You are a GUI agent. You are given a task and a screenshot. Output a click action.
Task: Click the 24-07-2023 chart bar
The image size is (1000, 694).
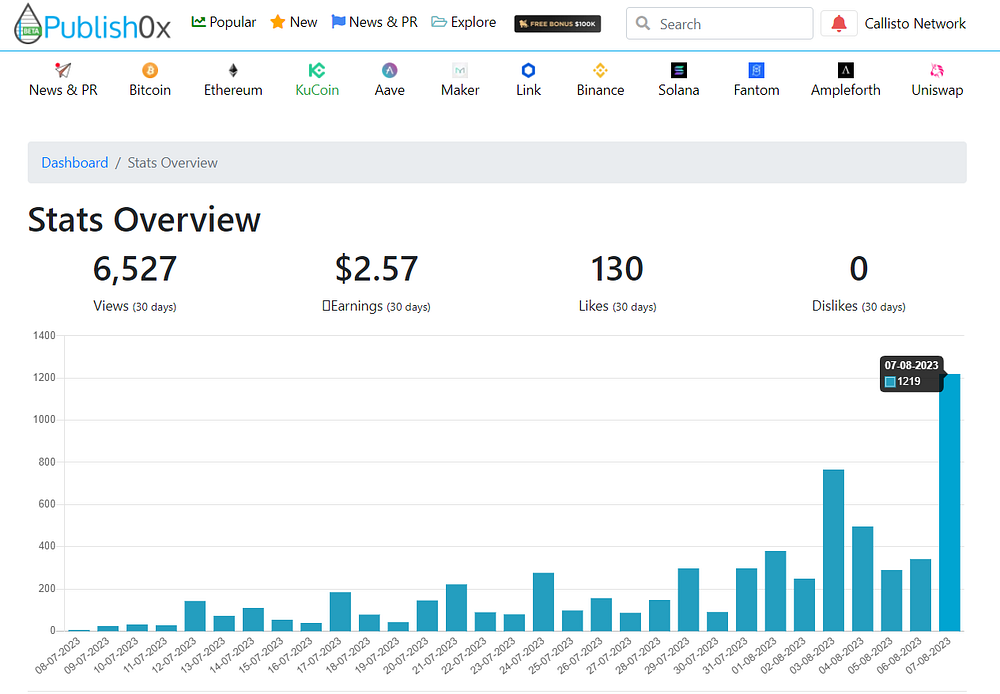tap(543, 602)
